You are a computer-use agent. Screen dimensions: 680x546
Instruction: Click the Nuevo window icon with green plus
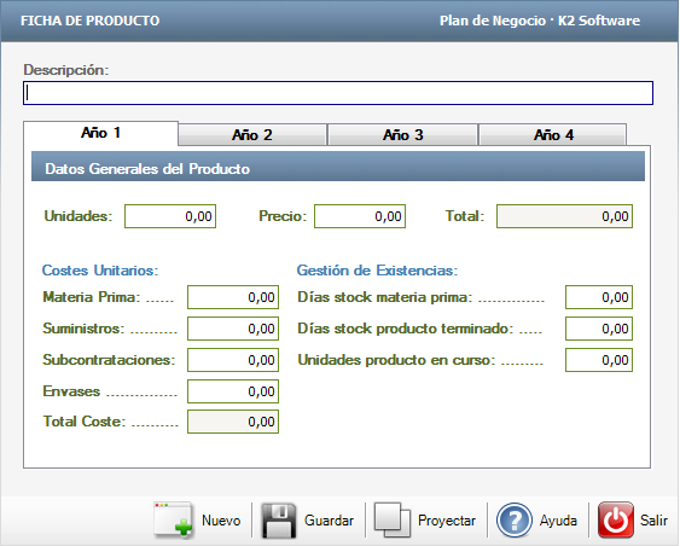point(173,520)
